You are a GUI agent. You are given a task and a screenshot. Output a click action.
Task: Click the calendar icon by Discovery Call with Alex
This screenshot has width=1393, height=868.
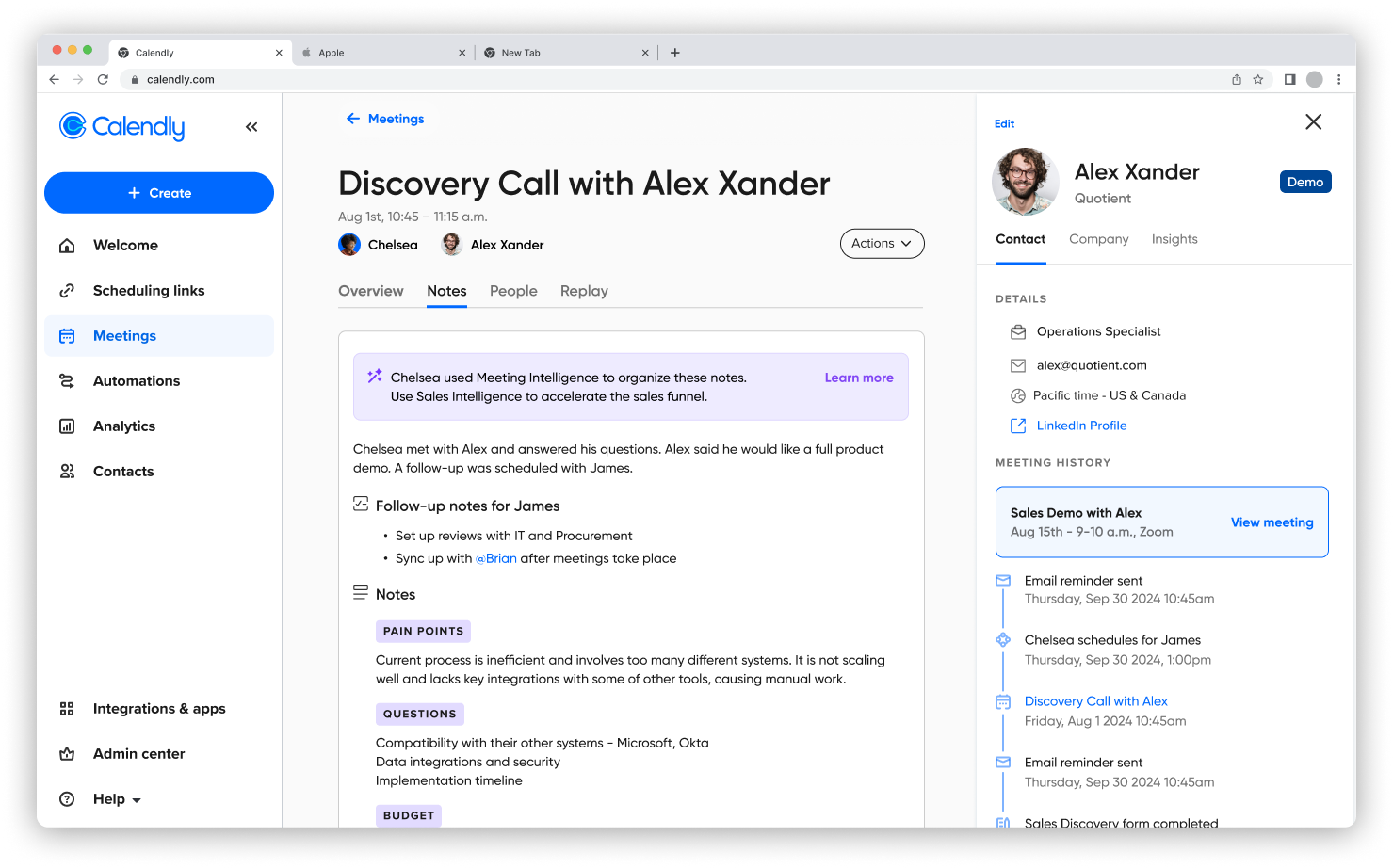point(1003,702)
